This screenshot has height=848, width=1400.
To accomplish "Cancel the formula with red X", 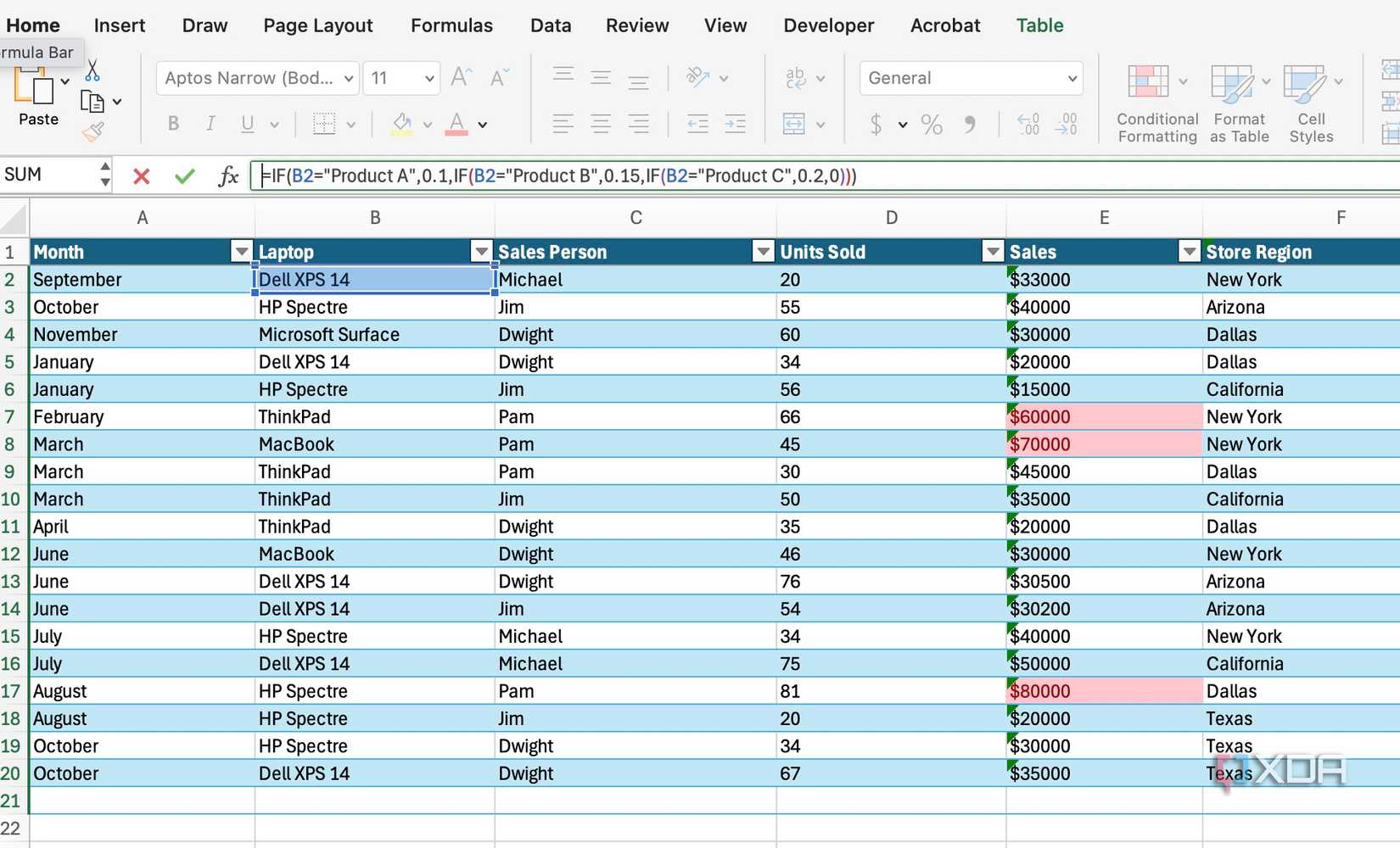I will [142, 176].
